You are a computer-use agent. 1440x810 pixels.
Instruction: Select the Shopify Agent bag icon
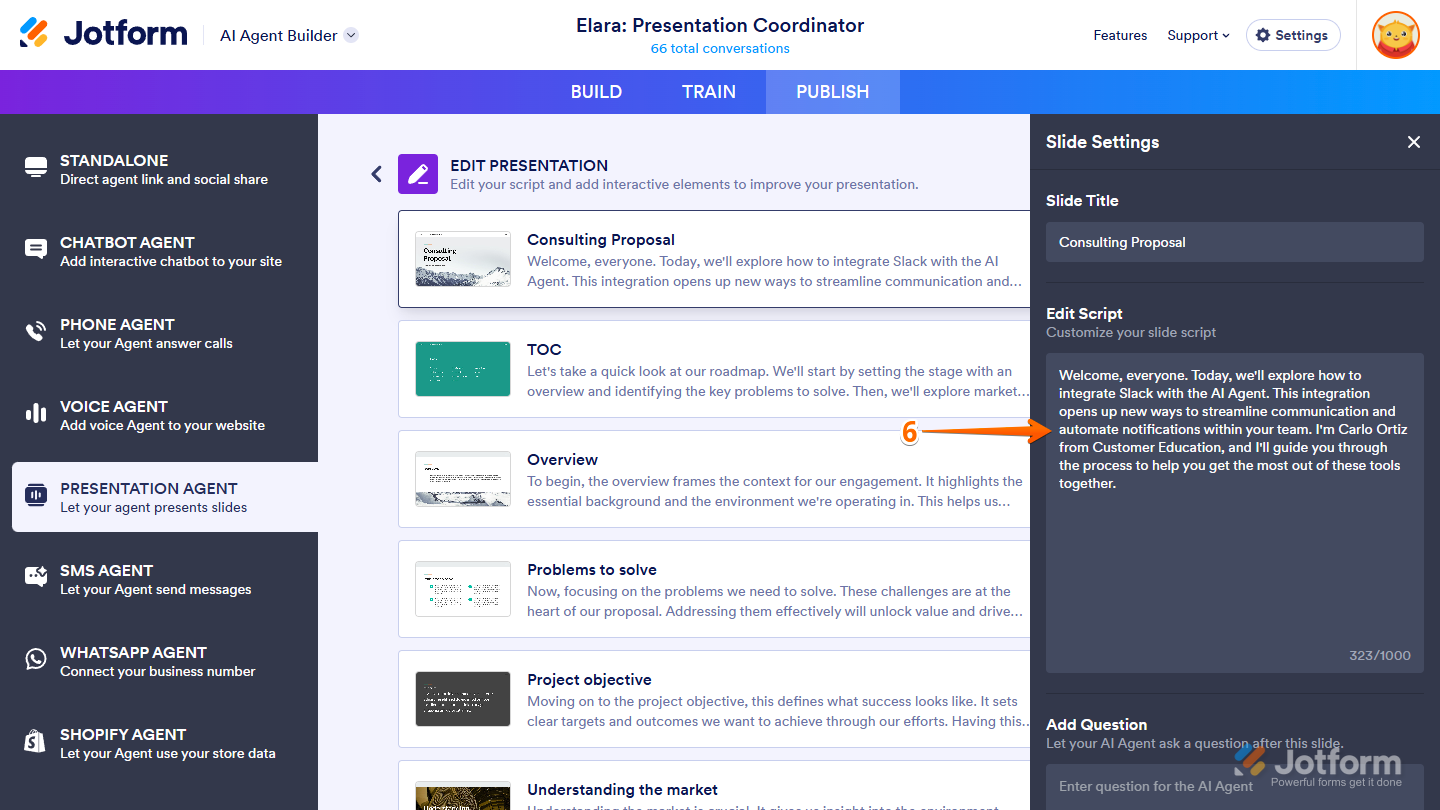[36, 742]
